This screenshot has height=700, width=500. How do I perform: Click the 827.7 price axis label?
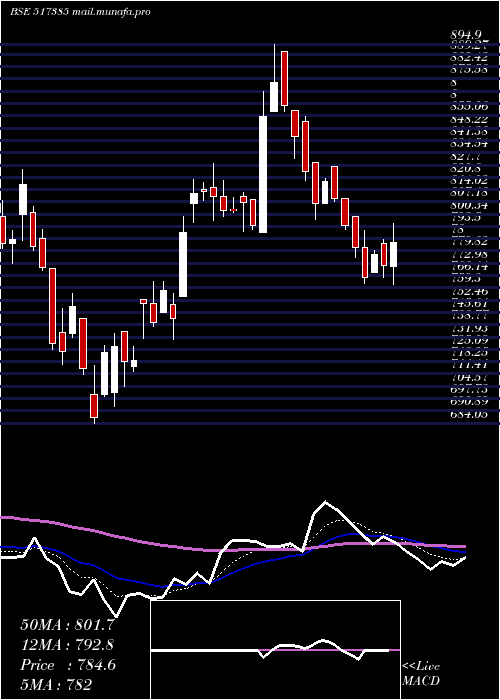pyautogui.click(x=464, y=157)
